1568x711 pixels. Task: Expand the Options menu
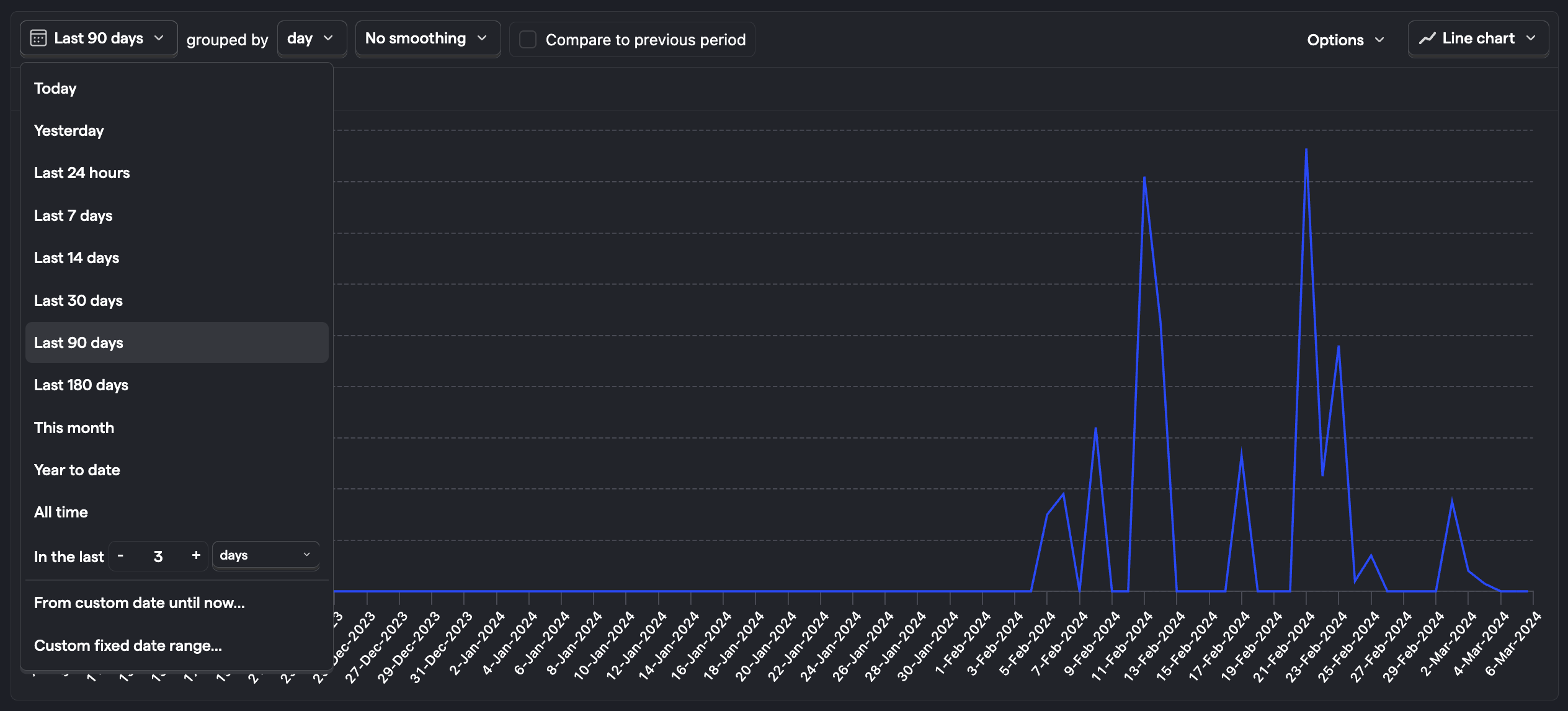click(1345, 40)
